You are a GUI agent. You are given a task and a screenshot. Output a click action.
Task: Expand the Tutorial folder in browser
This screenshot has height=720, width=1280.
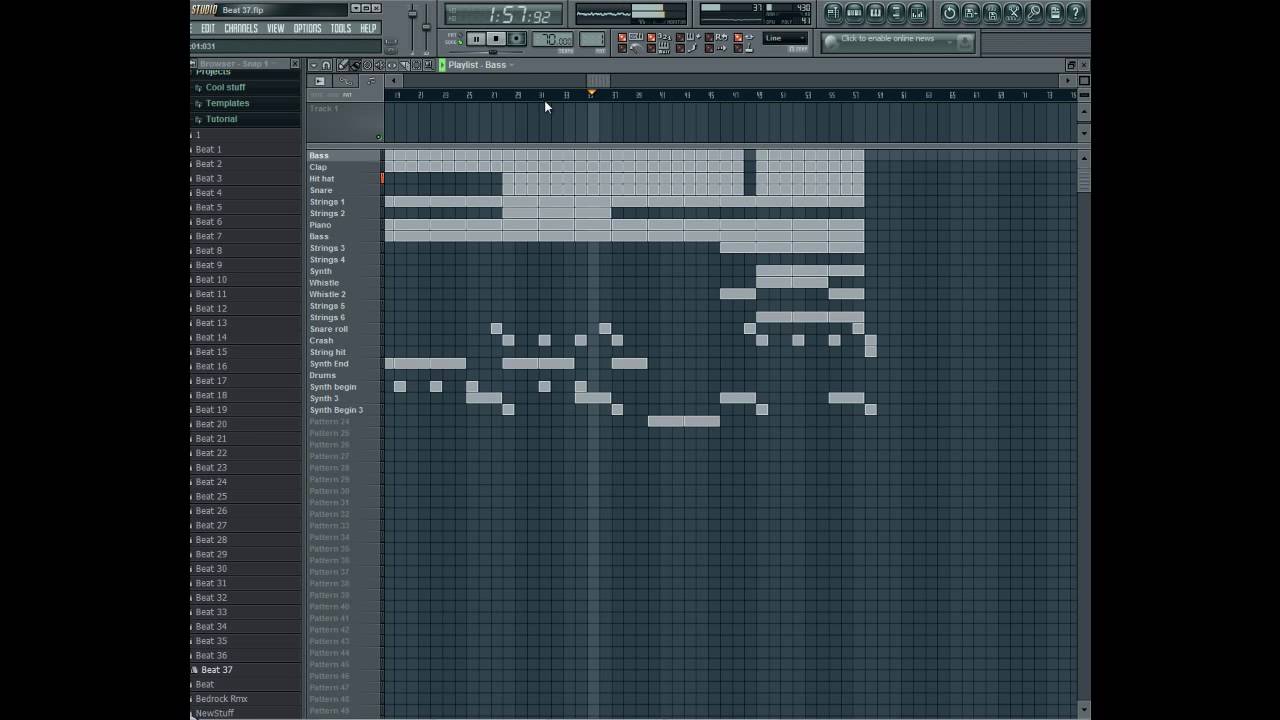(x=221, y=119)
